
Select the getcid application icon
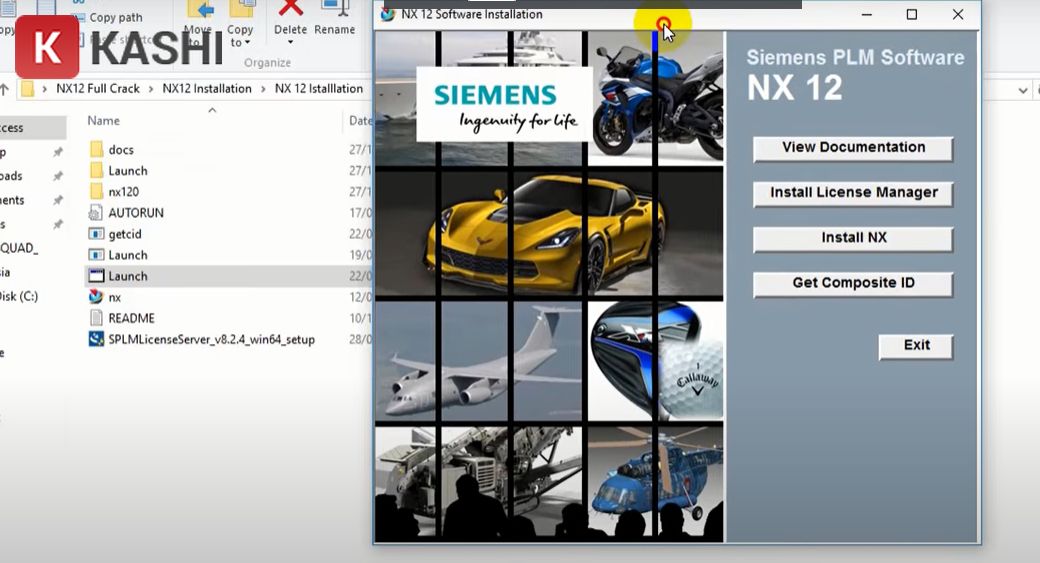[96, 234]
